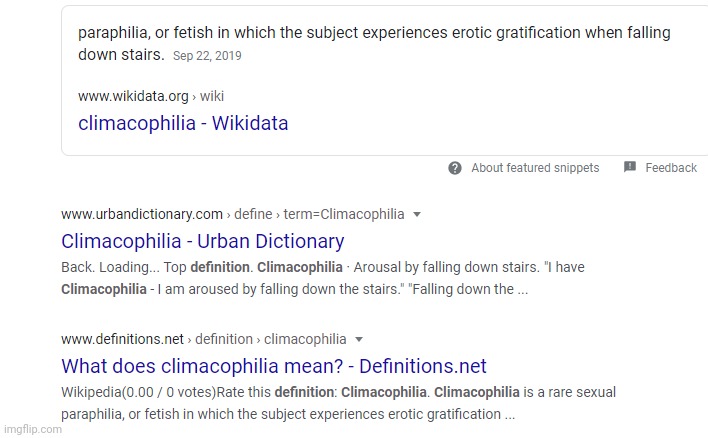This screenshot has width=708, height=438.
Task: Click the 'define › term=Climacophilia' breadcrumb path
Action: 320,214
